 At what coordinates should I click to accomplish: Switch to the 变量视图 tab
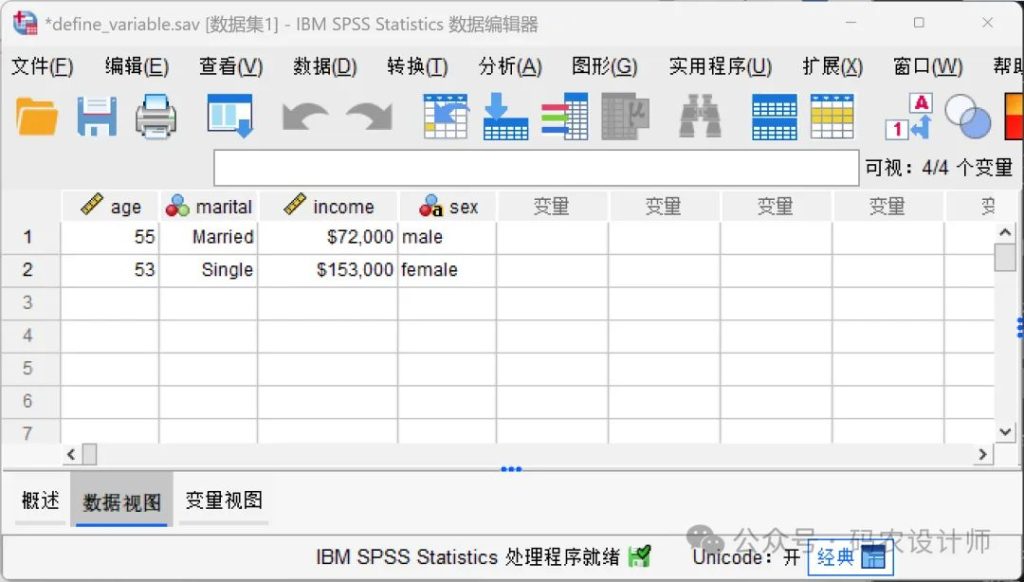pos(224,500)
